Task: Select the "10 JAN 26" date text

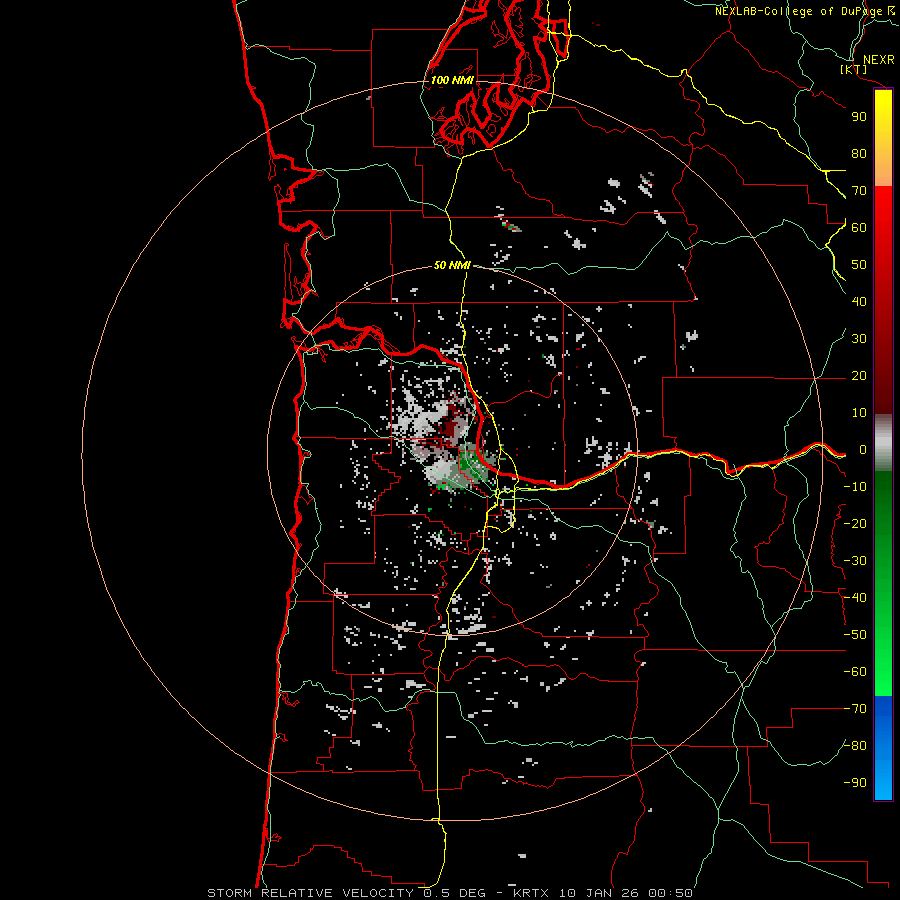Action: (x=599, y=893)
